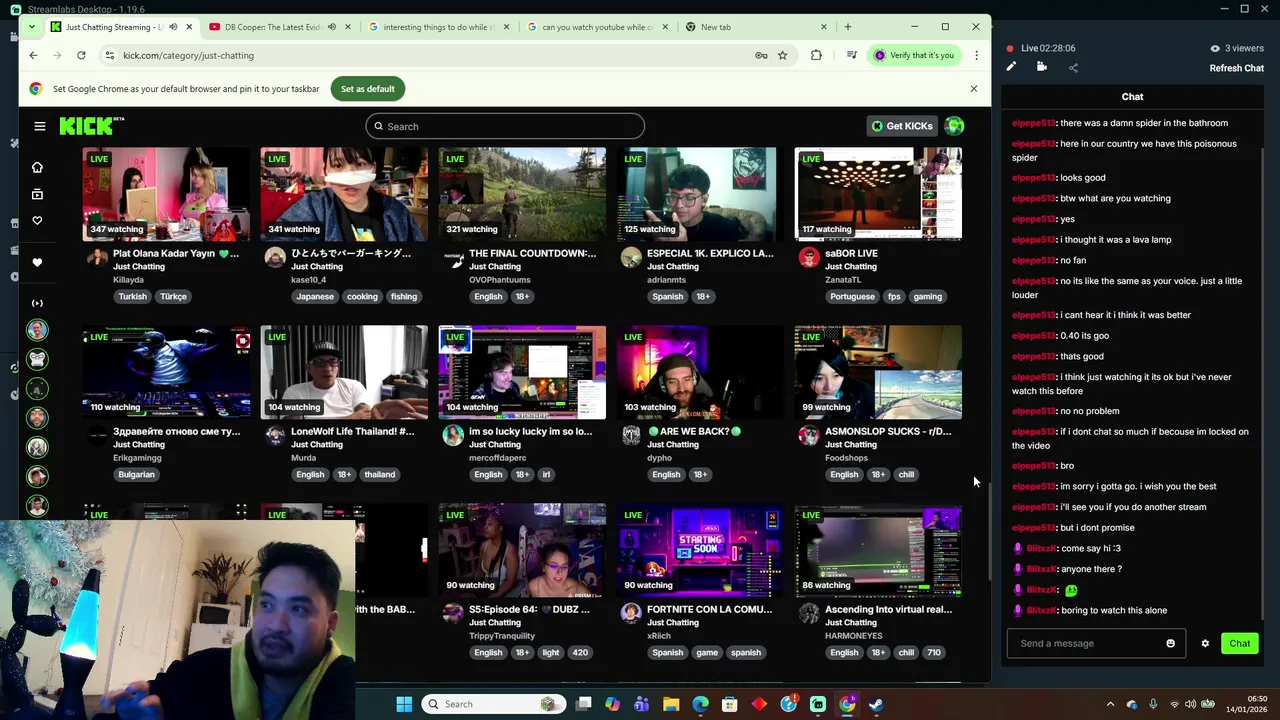The height and width of the screenshot is (720, 1280).
Task: Open LoneWolf Life Thailand stream title
Action: click(352, 431)
